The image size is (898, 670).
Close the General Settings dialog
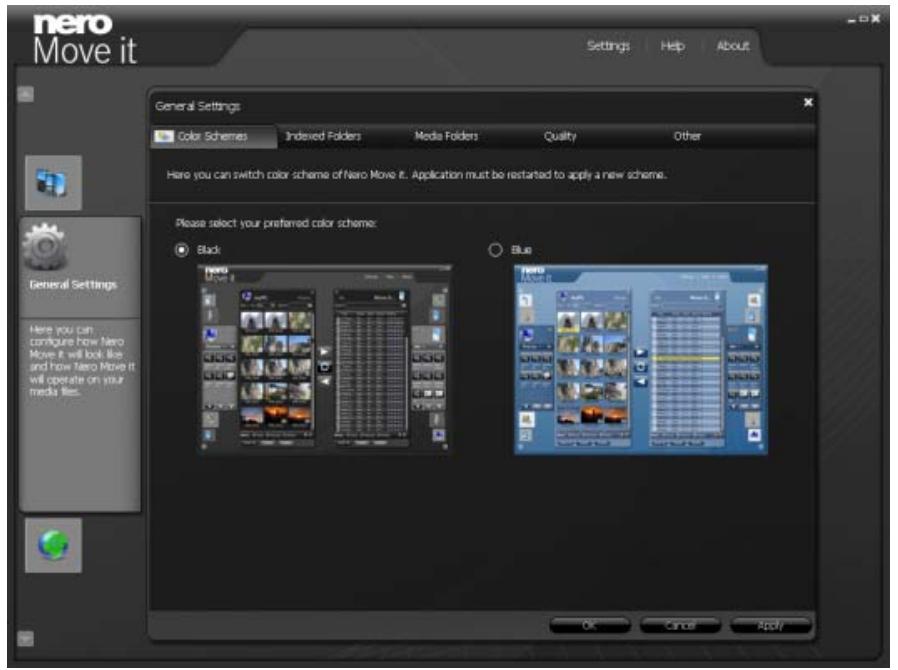(808, 102)
